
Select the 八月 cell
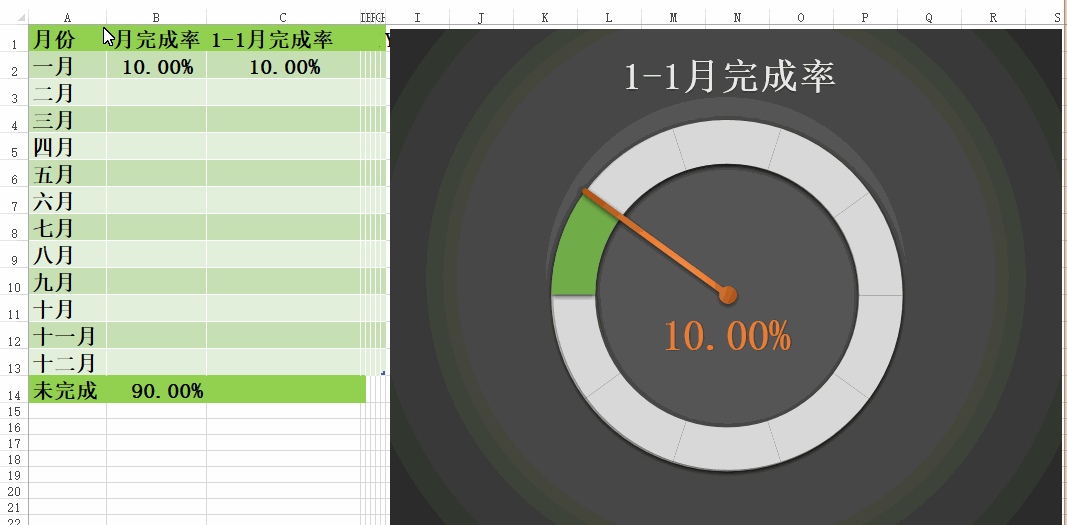click(67, 255)
